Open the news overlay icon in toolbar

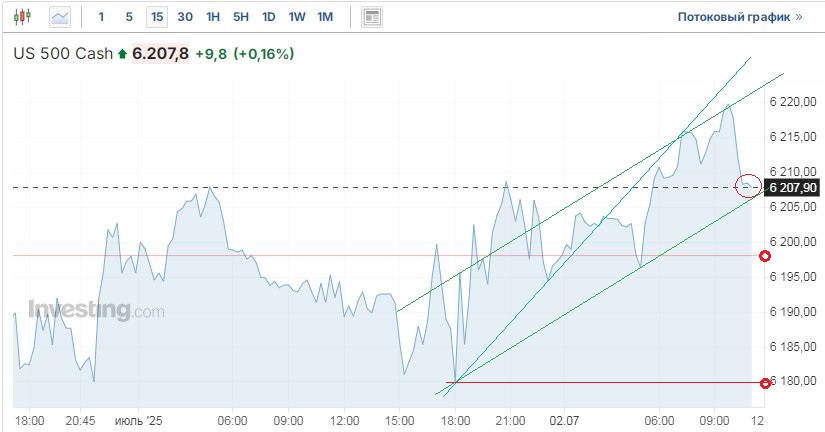point(372,17)
